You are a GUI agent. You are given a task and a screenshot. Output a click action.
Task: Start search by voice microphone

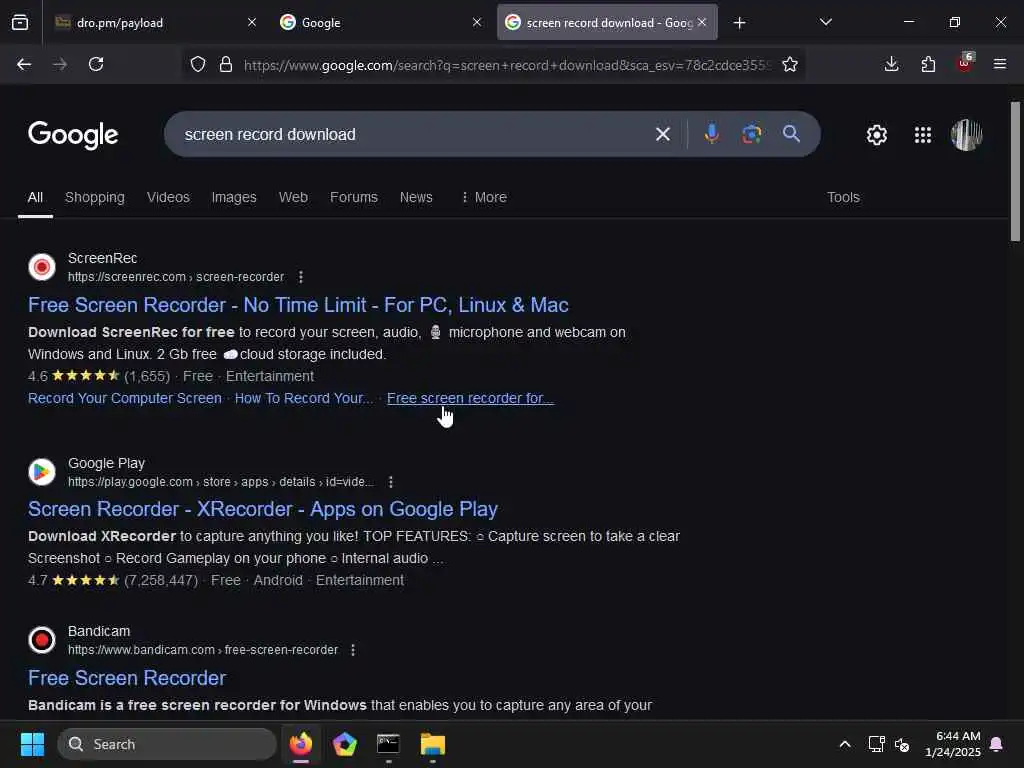(712, 134)
